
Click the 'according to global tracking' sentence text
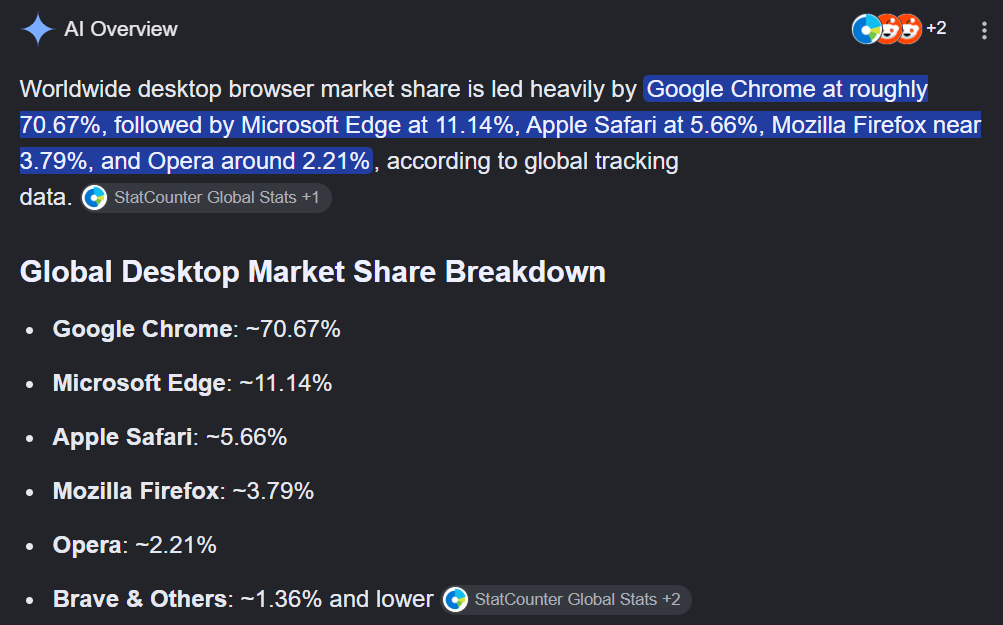point(532,161)
